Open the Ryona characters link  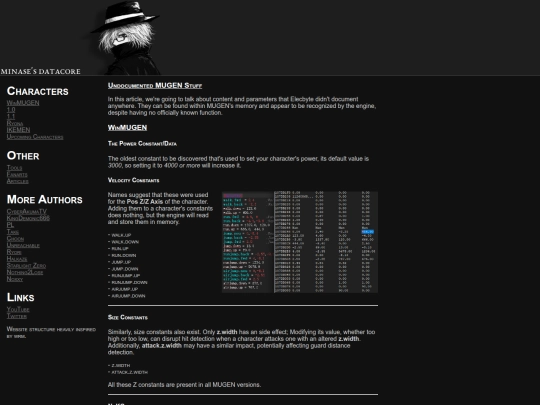point(15,123)
